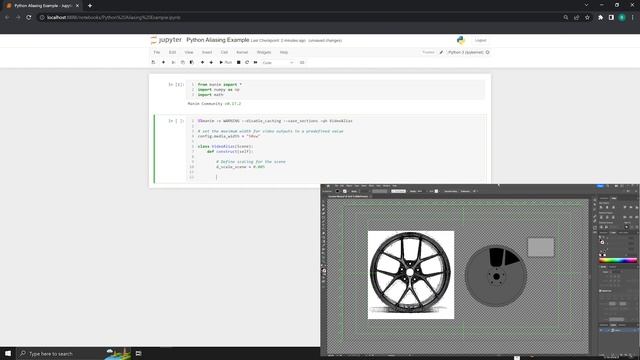Open the Edit menu in Jupyter
The image size is (640, 360).
point(172,52)
